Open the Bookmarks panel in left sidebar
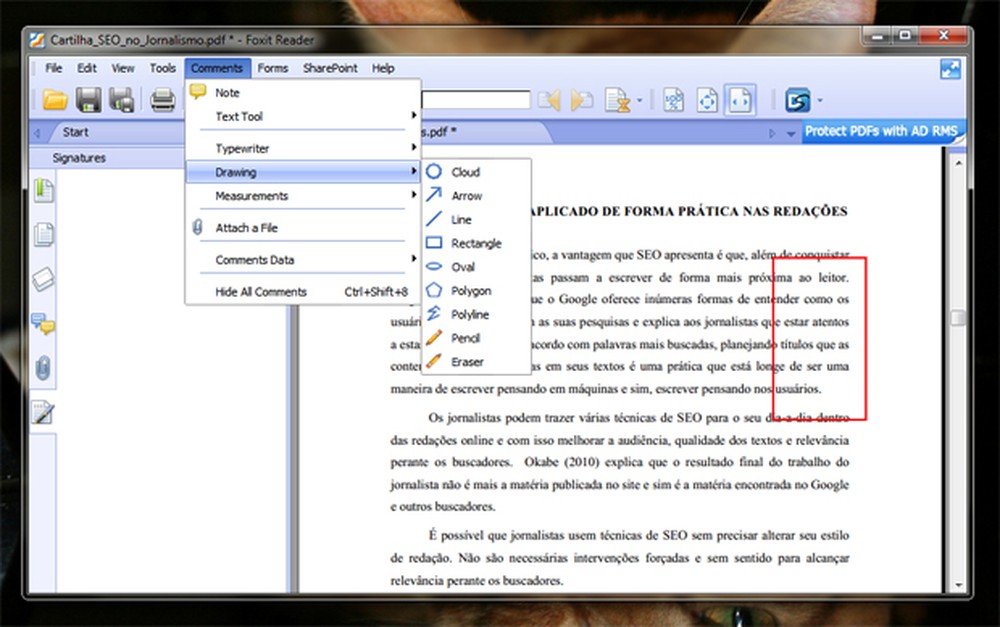This screenshot has width=1000, height=627. (43, 190)
